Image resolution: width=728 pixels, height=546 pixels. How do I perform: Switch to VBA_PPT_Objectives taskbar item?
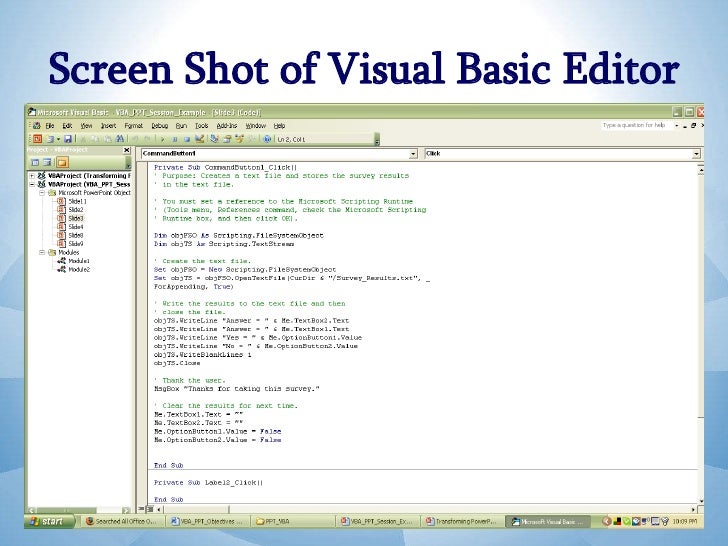click(207, 521)
